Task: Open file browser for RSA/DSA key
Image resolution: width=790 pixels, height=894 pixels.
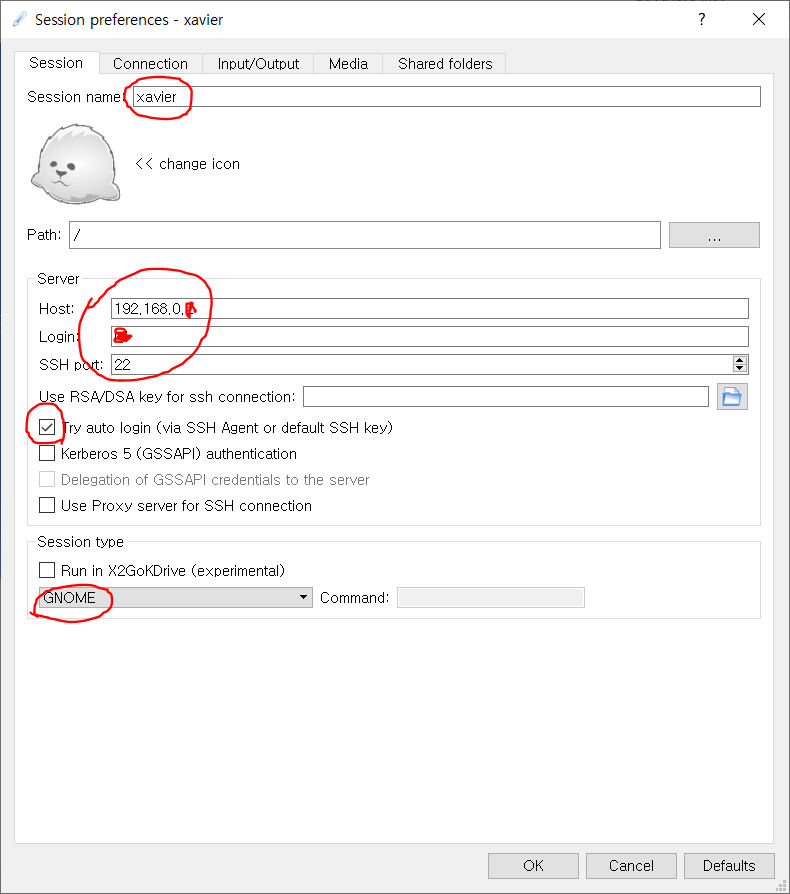Action: pyautogui.click(x=733, y=397)
